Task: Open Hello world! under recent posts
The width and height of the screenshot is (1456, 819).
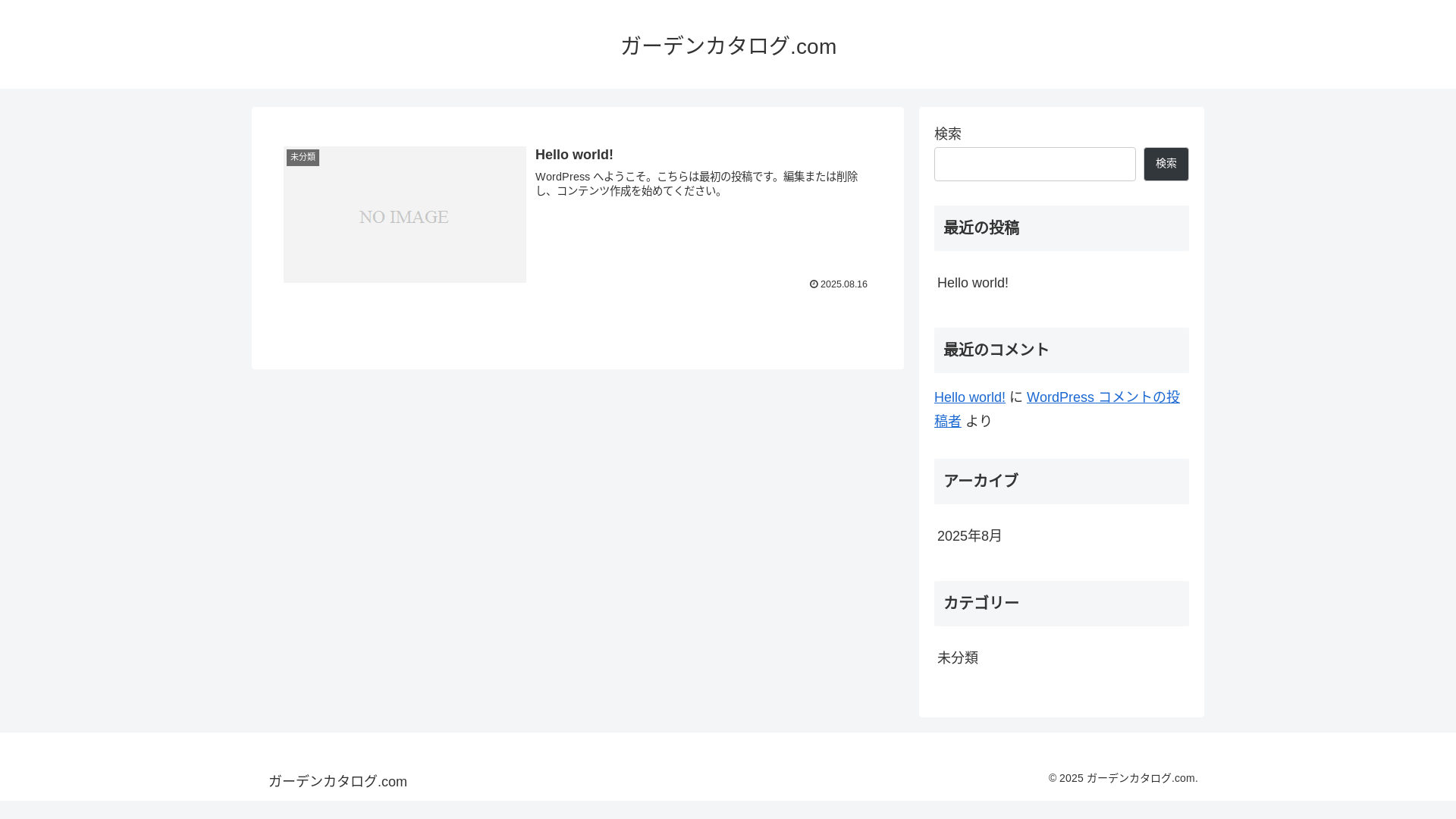Action: pos(972,283)
